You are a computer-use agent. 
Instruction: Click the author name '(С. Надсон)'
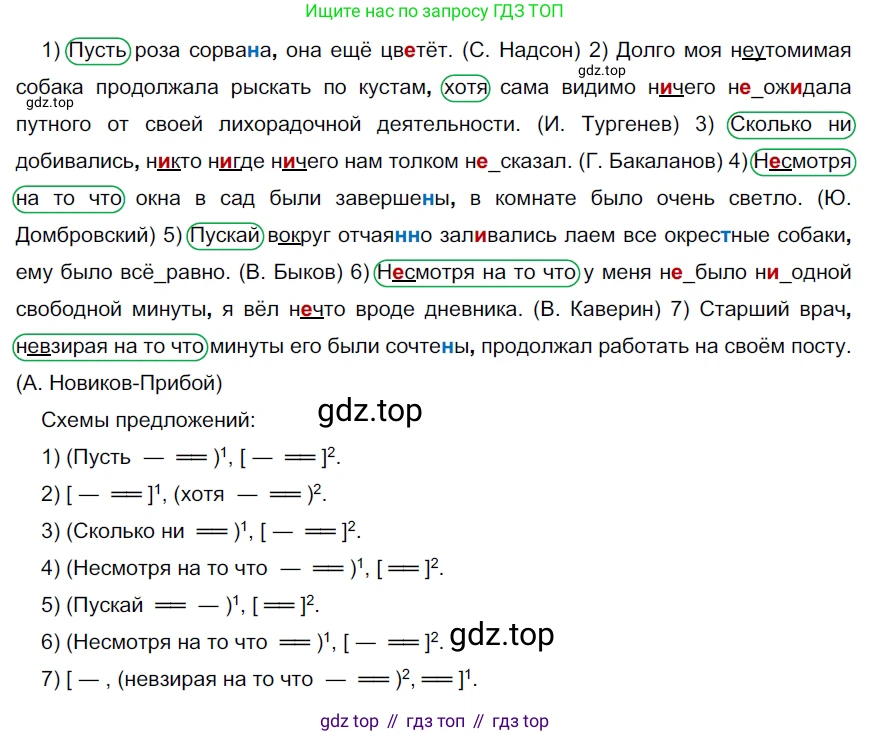click(x=521, y=51)
